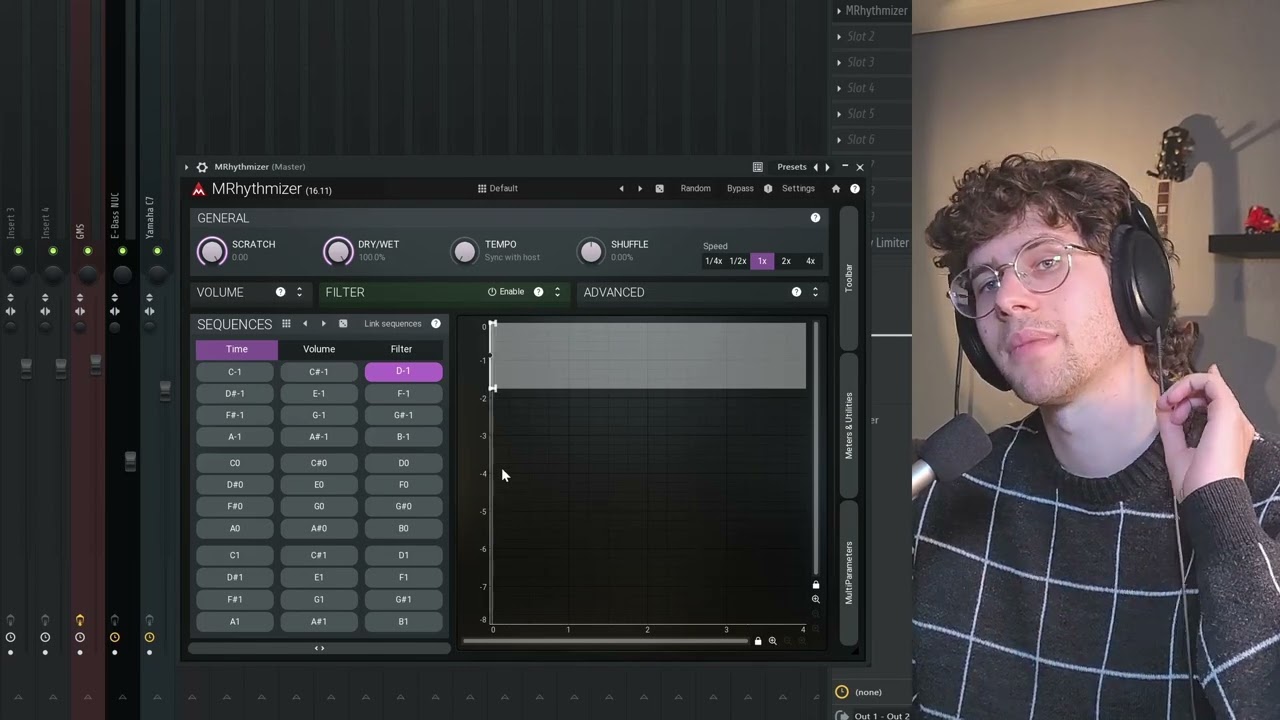Select the C0 sequence

(x=234, y=463)
